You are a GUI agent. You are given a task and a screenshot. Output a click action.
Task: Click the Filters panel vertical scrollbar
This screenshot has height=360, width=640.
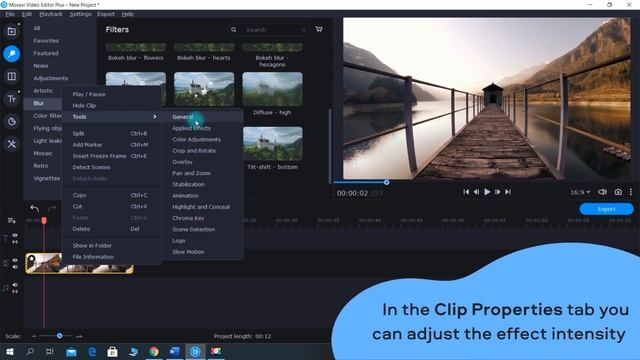click(x=329, y=146)
